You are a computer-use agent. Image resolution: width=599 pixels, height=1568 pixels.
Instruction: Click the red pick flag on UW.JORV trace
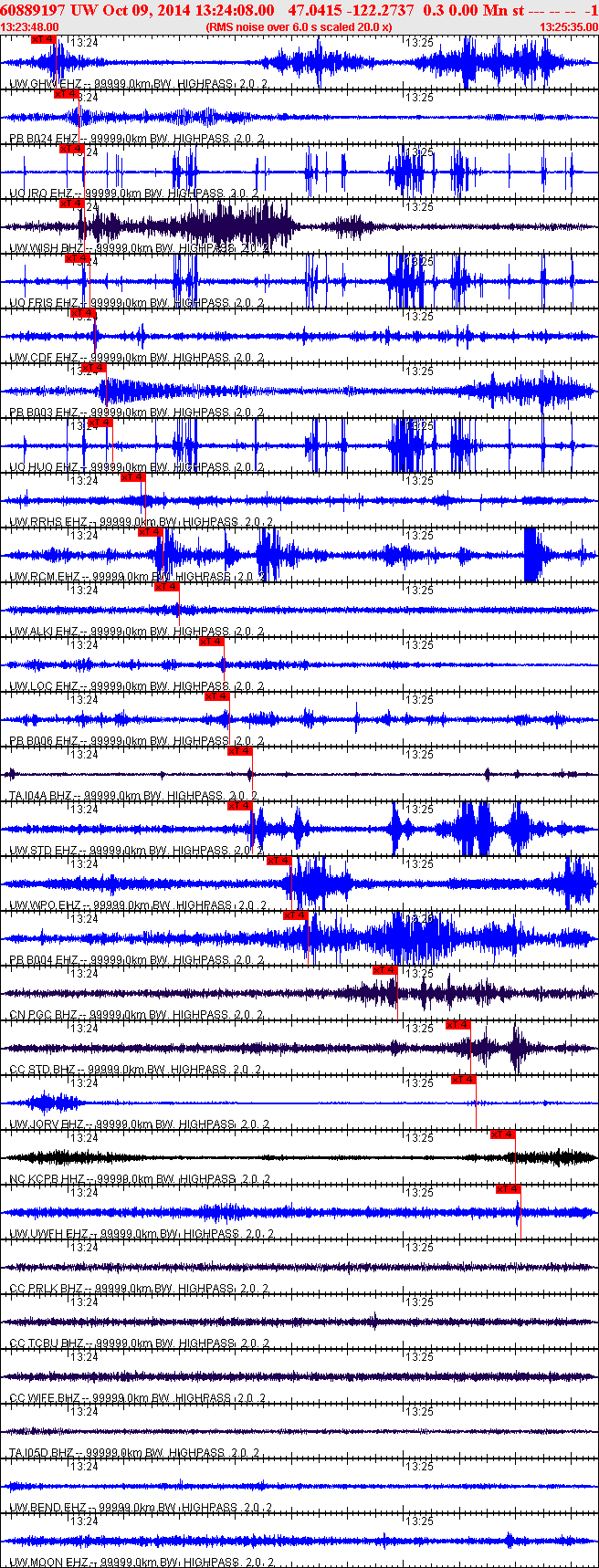pyautogui.click(x=464, y=1080)
